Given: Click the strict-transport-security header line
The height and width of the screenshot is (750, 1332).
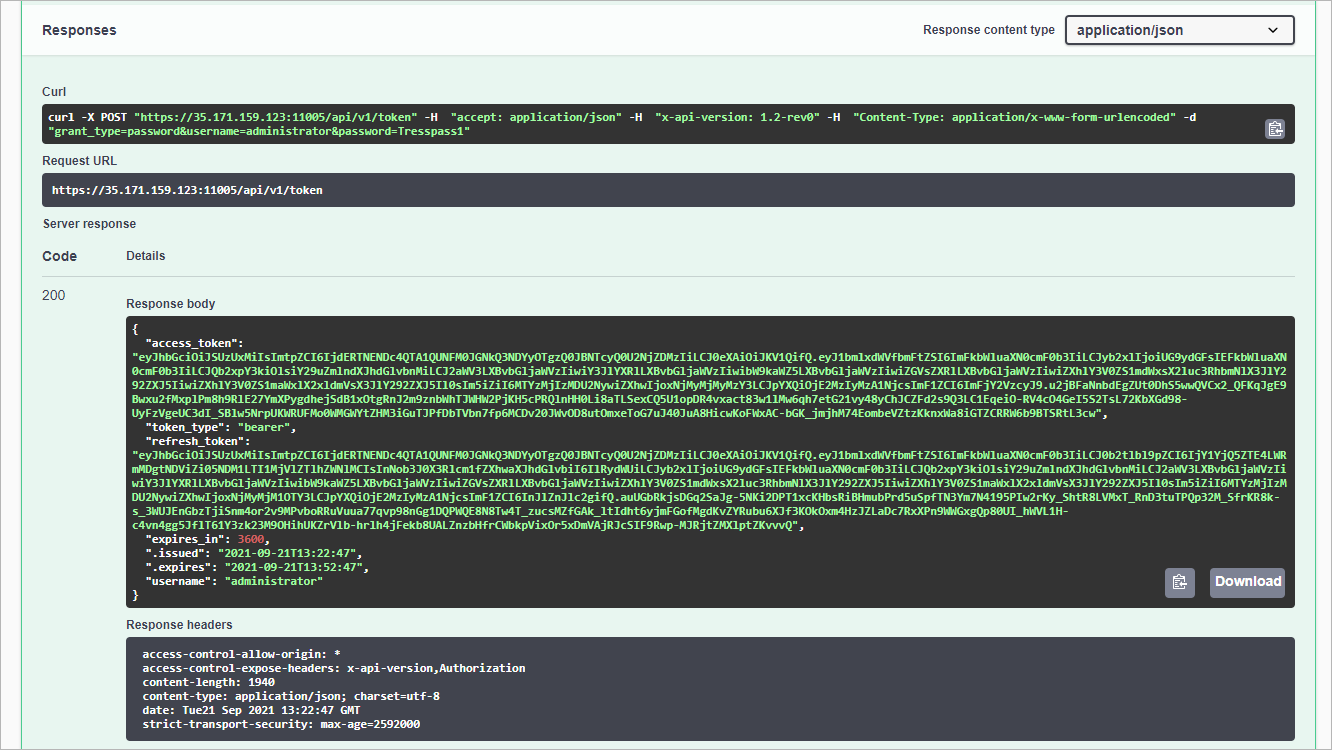Looking at the screenshot, I should [x=281, y=724].
